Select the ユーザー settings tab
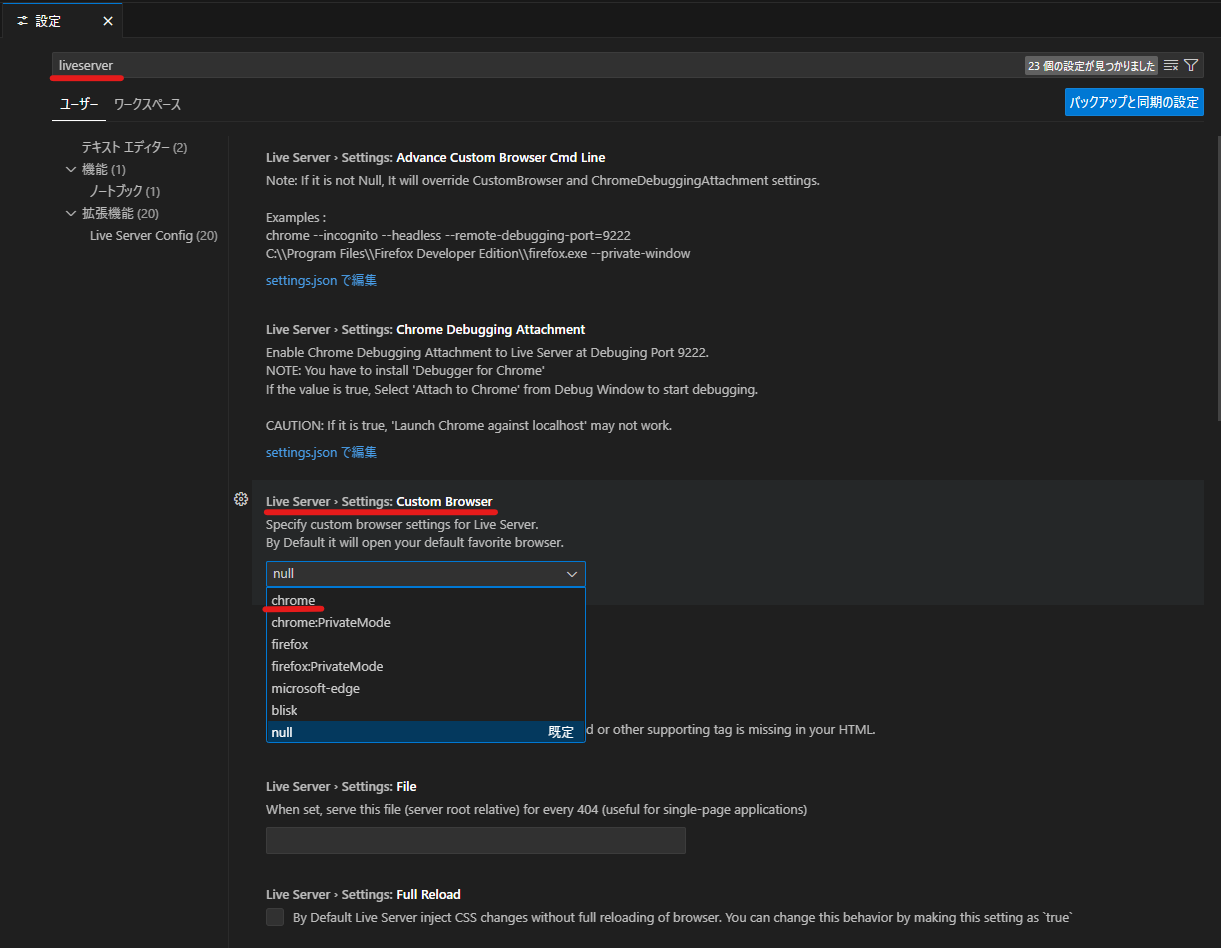This screenshot has width=1221, height=948. [79, 104]
